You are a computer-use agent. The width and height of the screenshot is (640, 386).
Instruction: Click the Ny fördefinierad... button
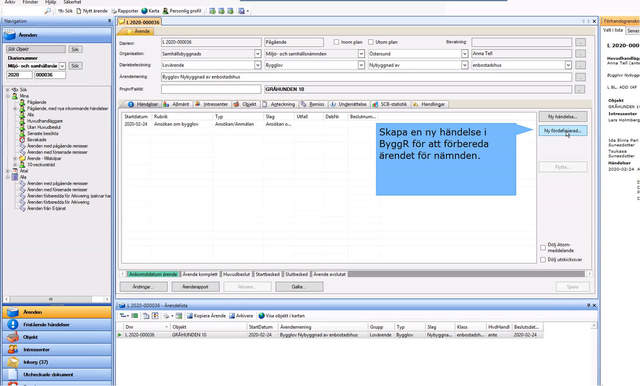pyautogui.click(x=563, y=131)
